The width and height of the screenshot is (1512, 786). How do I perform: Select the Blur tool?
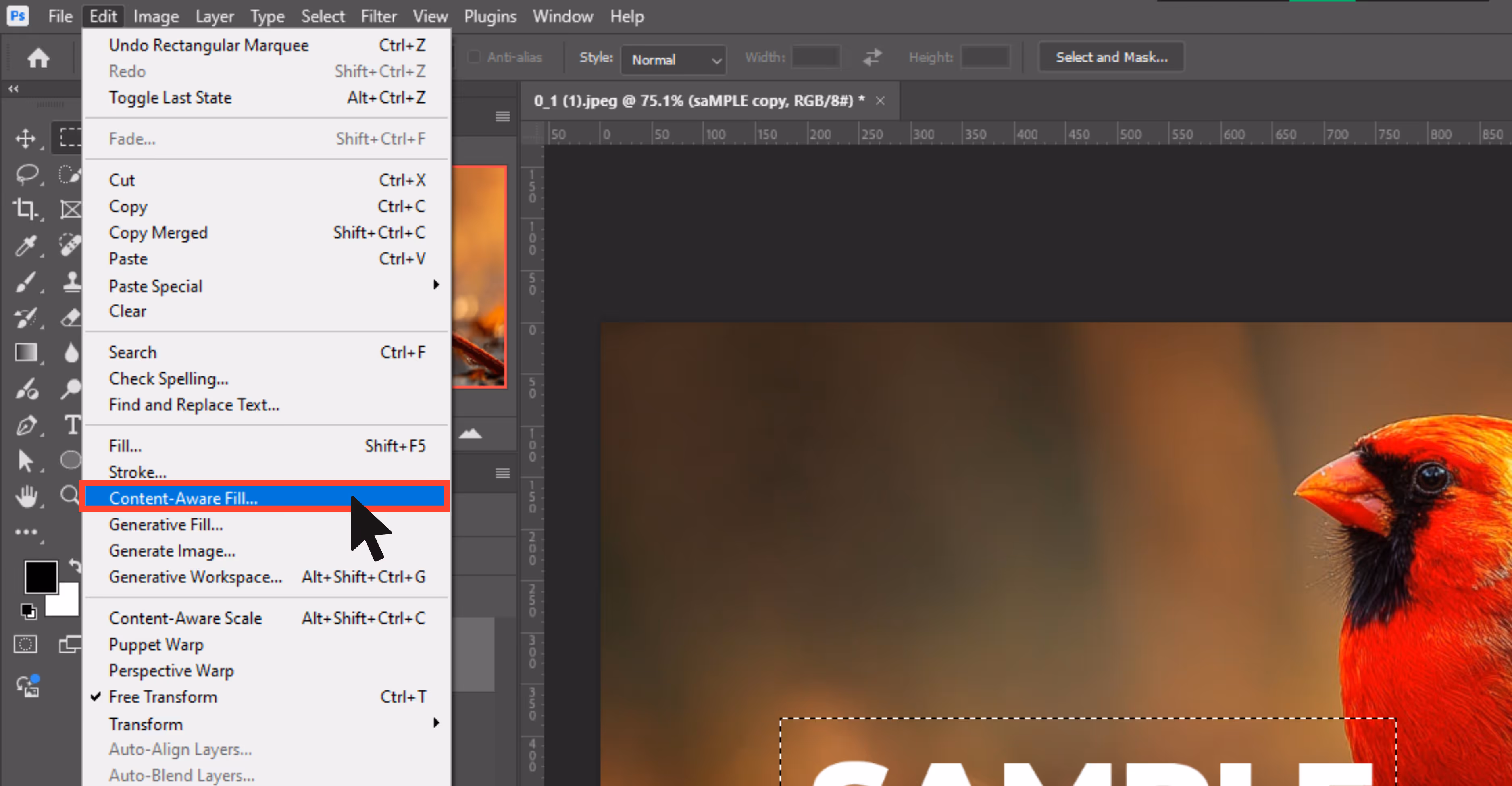click(x=71, y=353)
